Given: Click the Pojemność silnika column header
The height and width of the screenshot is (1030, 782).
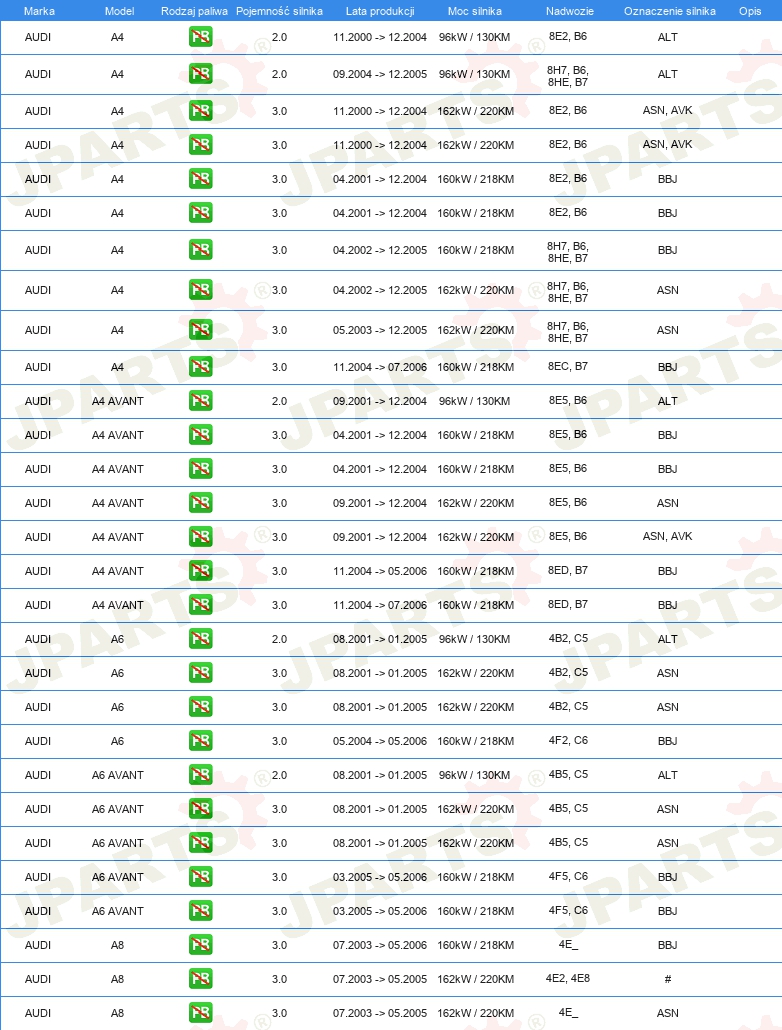Looking at the screenshot, I should pos(279,11).
